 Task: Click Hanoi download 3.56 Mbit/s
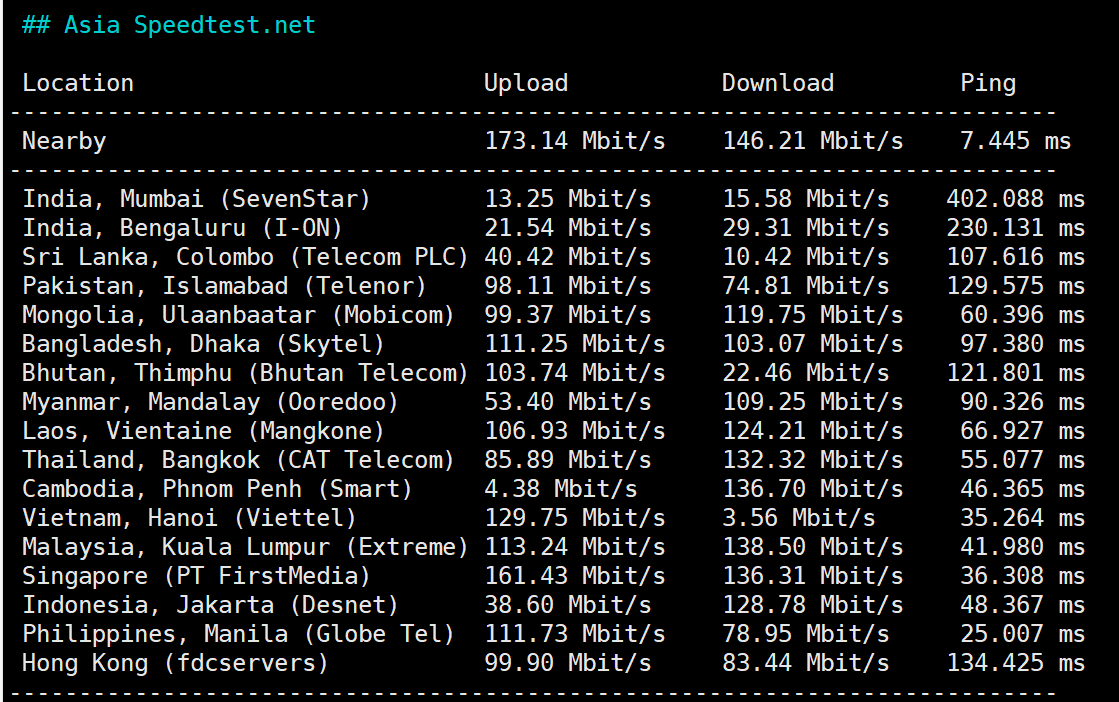799,518
